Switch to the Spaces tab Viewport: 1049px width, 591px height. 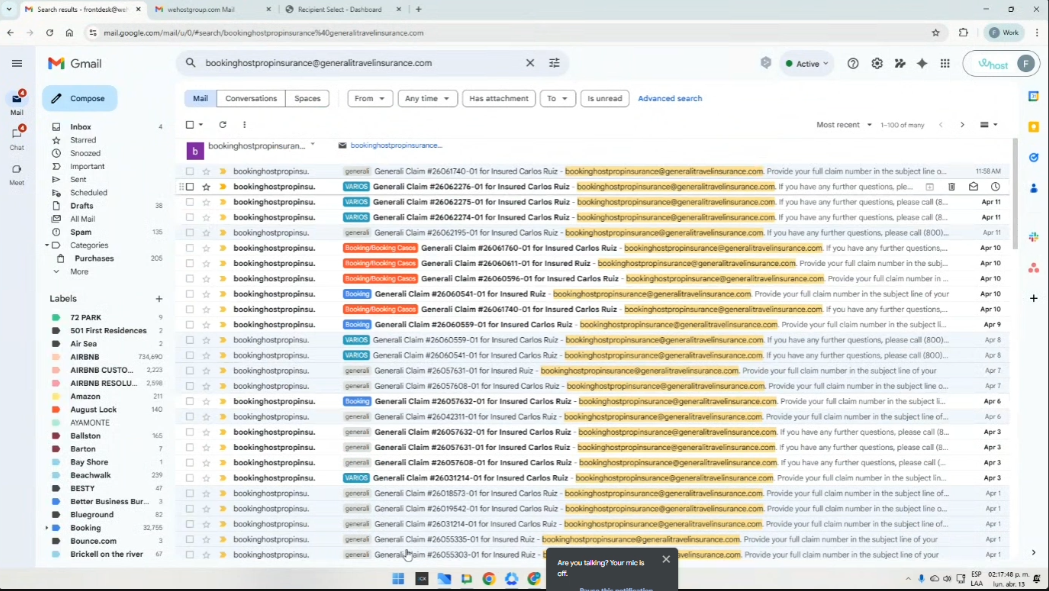pyautogui.click(x=308, y=98)
